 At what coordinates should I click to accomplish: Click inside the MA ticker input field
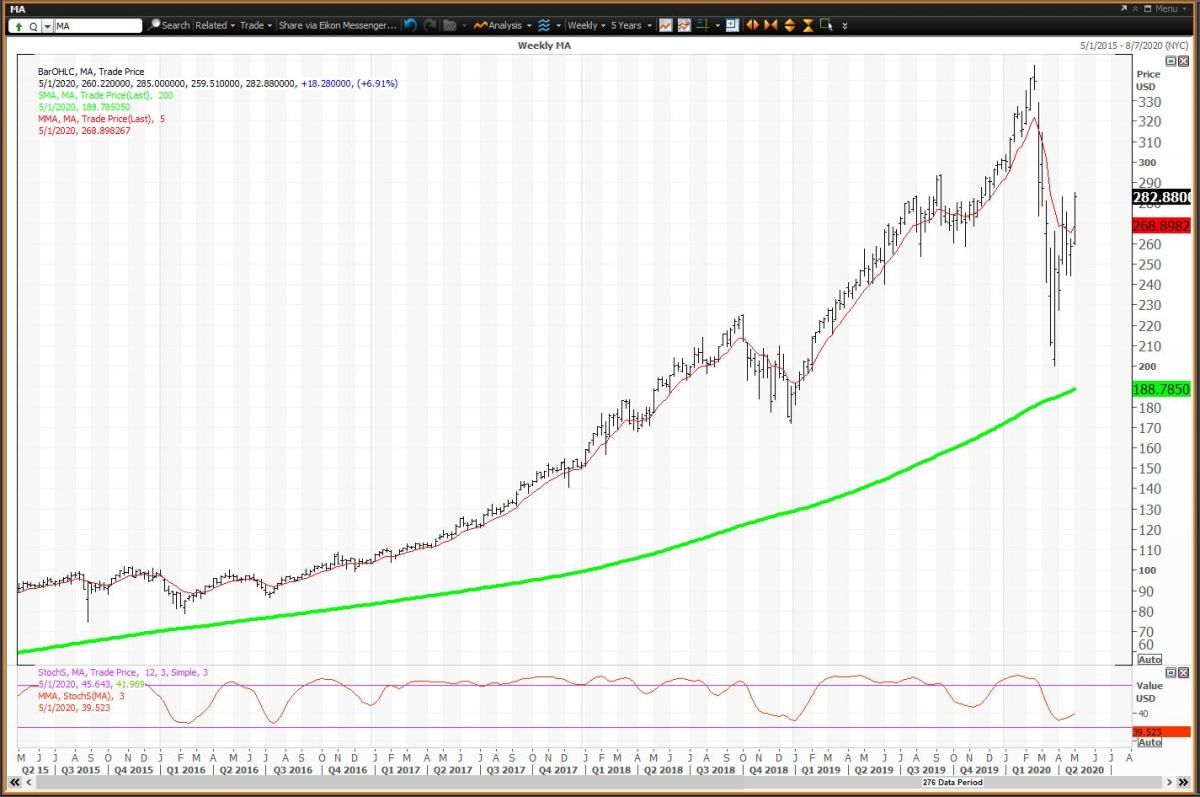pos(95,26)
